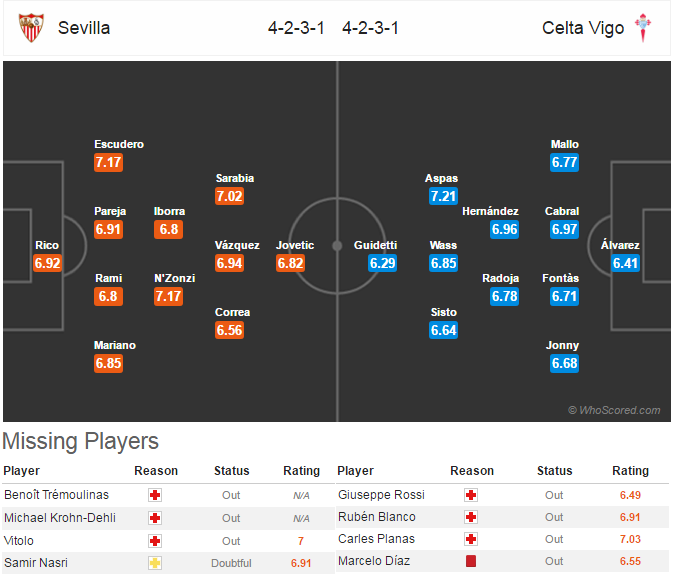The image size is (674, 575).
Task: Click Samir Nasri's yellow doubtful icon
Action: 155,563
